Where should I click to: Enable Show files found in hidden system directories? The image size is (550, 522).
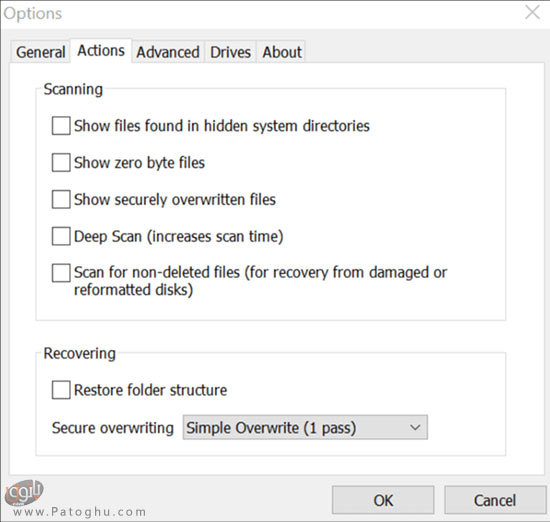coord(61,126)
